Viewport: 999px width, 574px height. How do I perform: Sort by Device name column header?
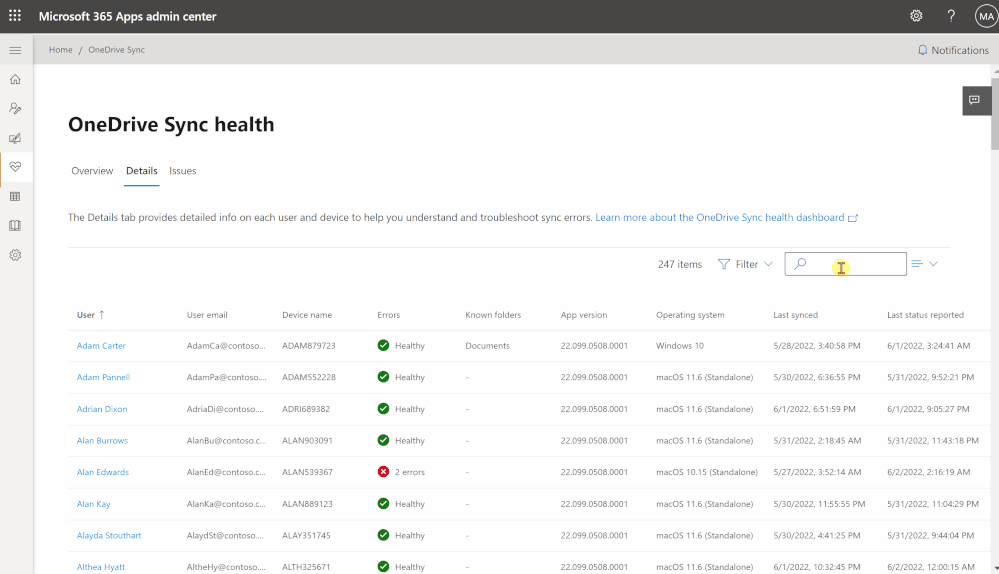coord(307,315)
